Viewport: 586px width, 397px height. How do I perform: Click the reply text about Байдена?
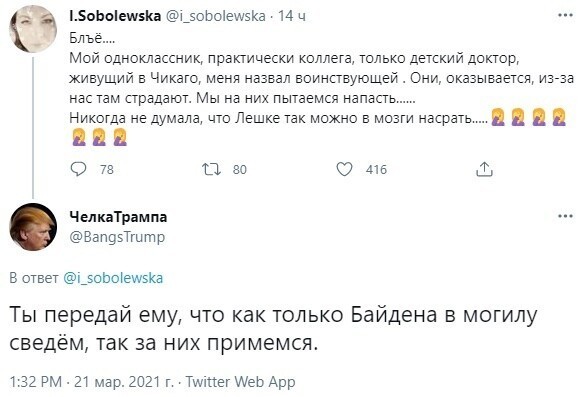pos(273,329)
